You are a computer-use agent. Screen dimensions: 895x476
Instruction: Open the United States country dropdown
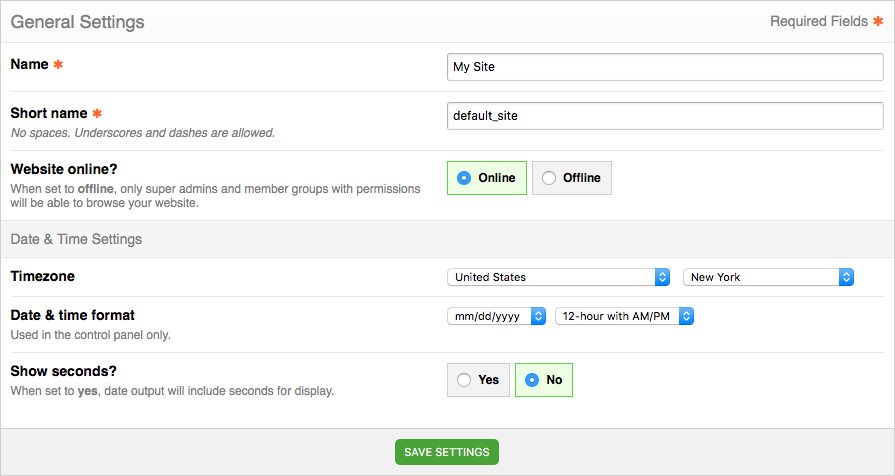click(558, 277)
